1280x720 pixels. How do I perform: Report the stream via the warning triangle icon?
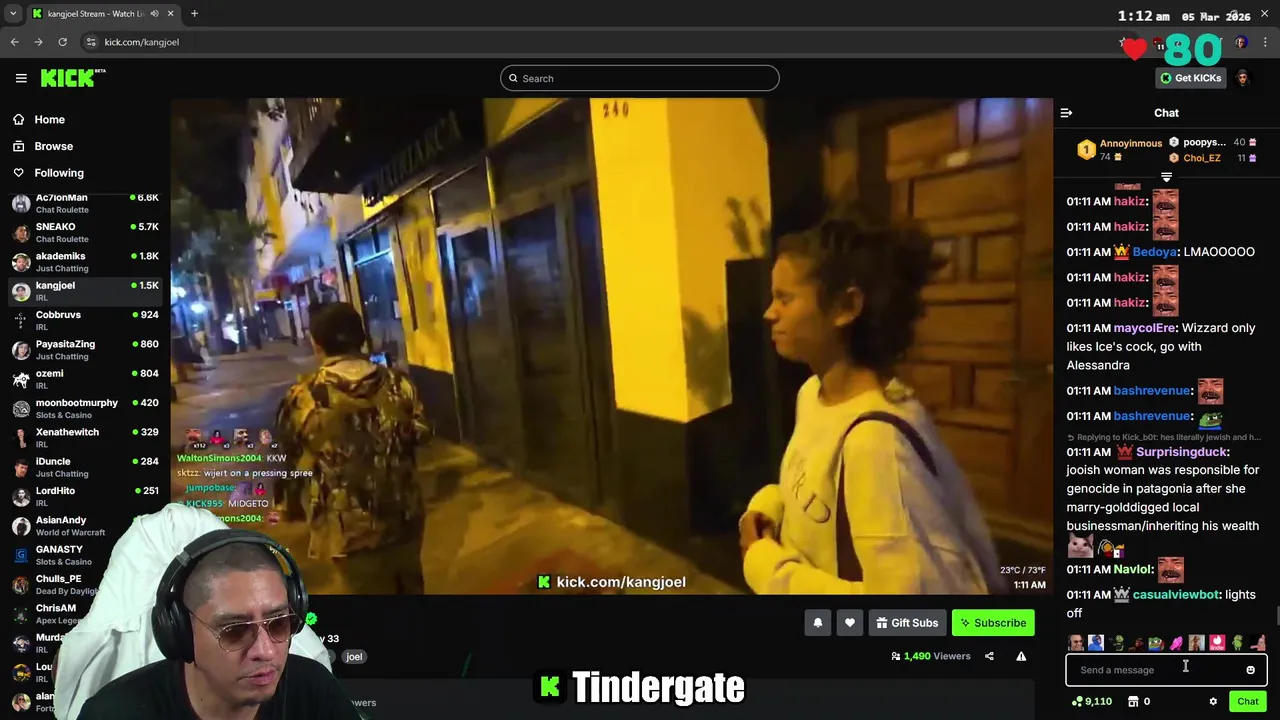pyautogui.click(x=1021, y=656)
